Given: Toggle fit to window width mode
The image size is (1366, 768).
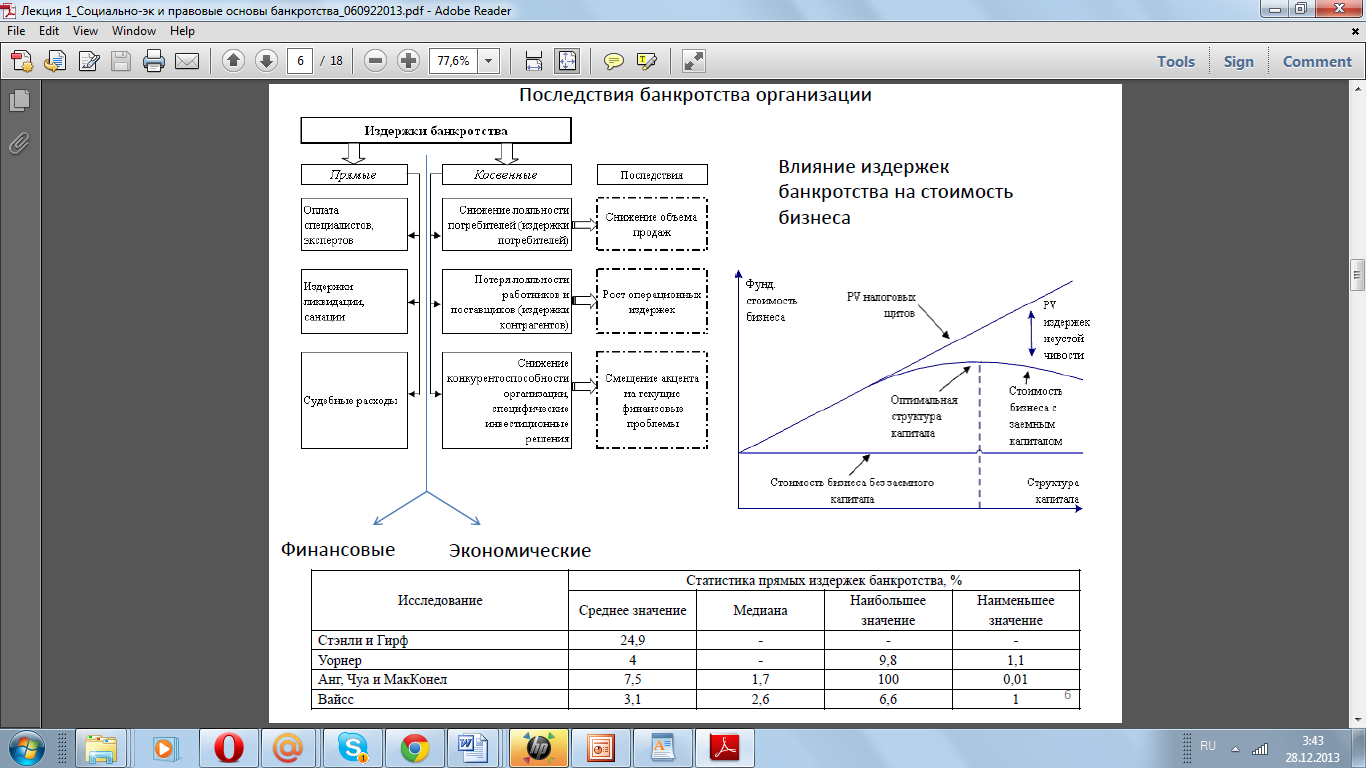Looking at the screenshot, I should point(534,61).
